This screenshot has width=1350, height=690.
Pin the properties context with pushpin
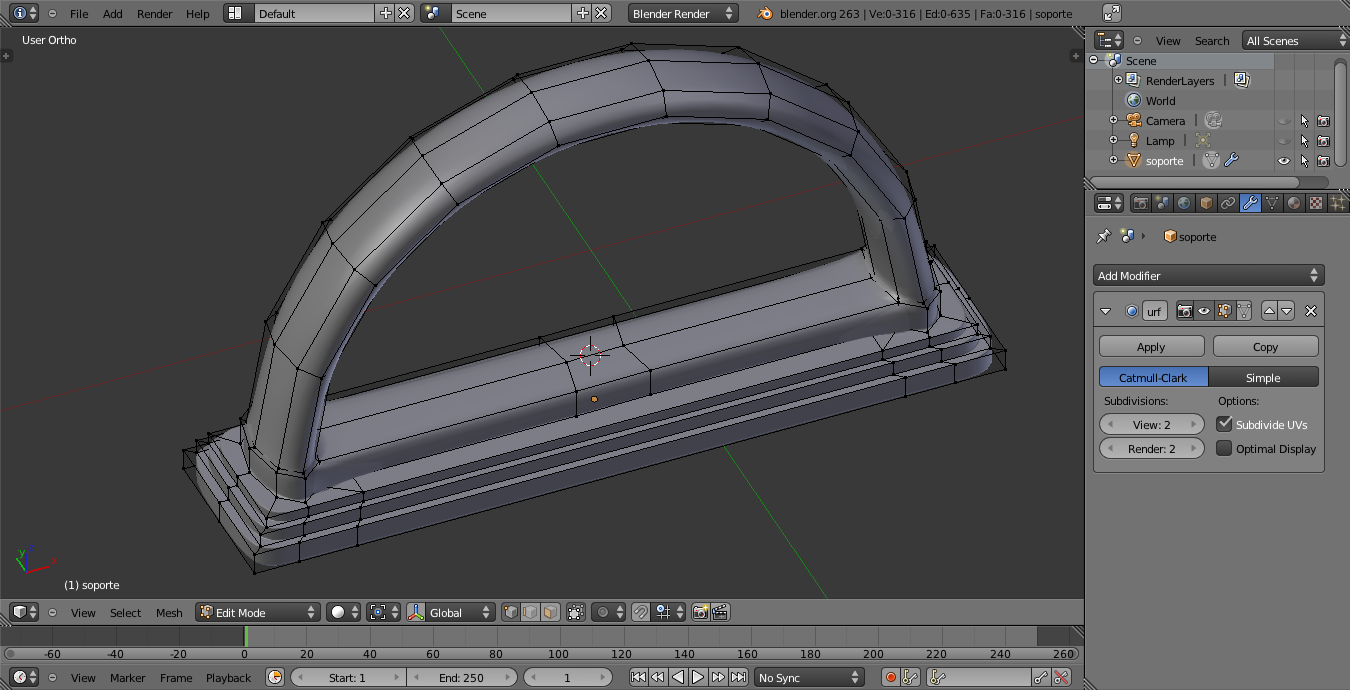tap(1103, 237)
